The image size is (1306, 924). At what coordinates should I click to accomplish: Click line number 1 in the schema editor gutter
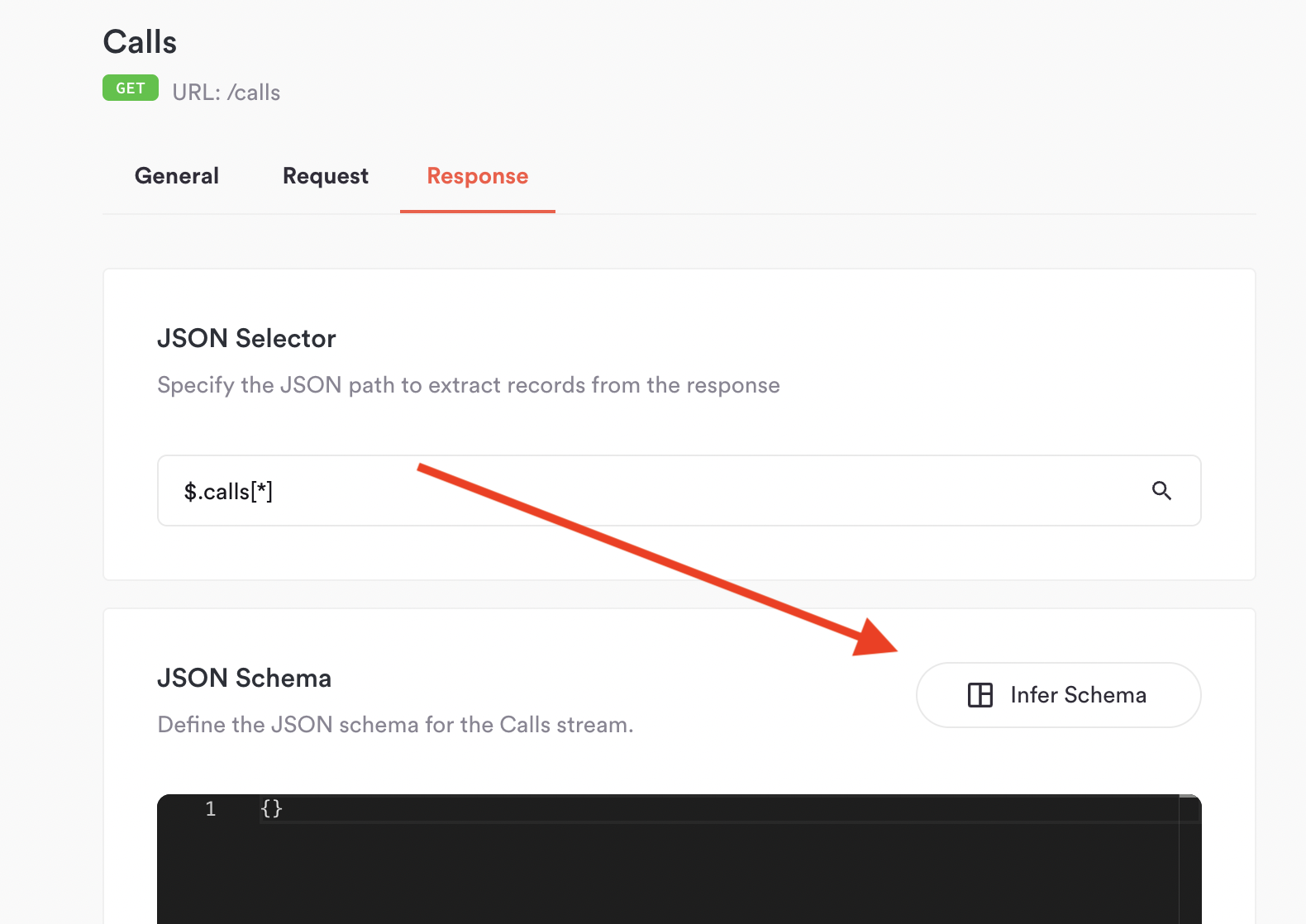pyautogui.click(x=211, y=808)
